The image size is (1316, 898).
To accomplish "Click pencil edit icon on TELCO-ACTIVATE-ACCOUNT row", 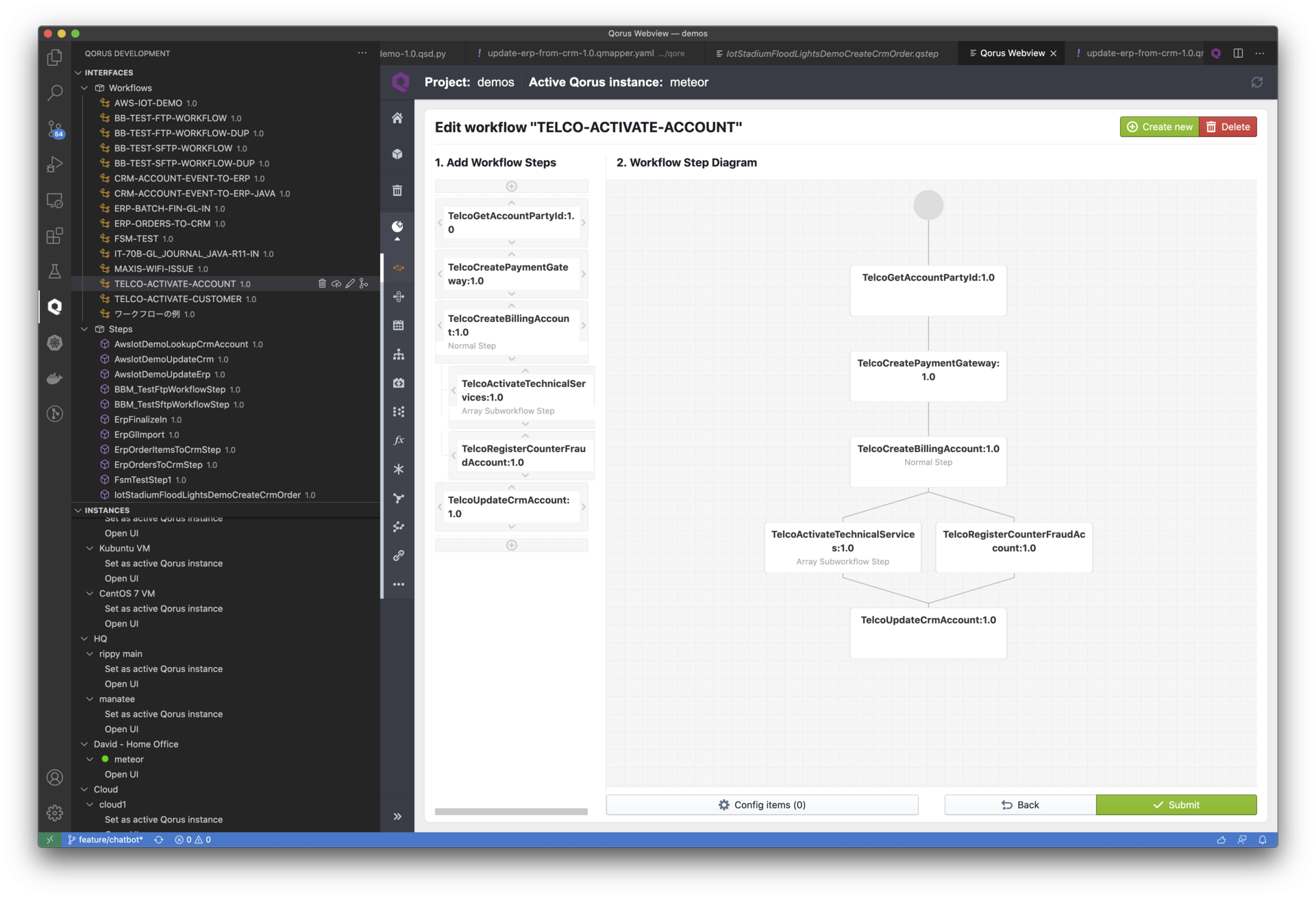I will [349, 284].
